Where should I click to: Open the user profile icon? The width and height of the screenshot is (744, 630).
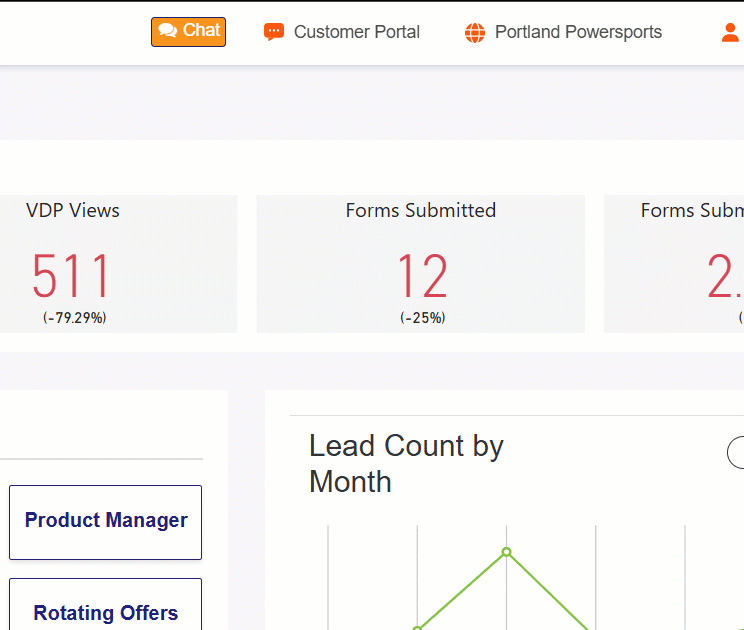(730, 33)
